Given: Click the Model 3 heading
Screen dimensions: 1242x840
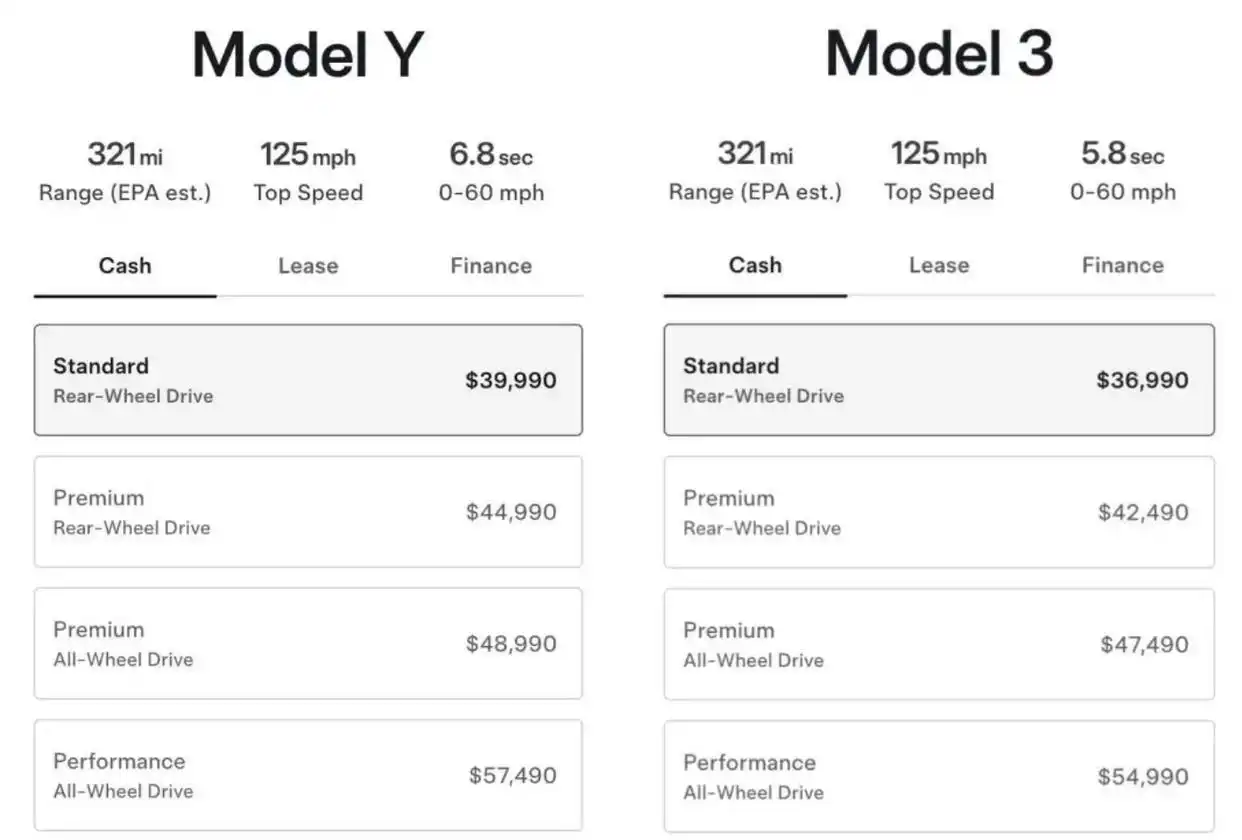Looking at the screenshot, I should (x=939, y=53).
